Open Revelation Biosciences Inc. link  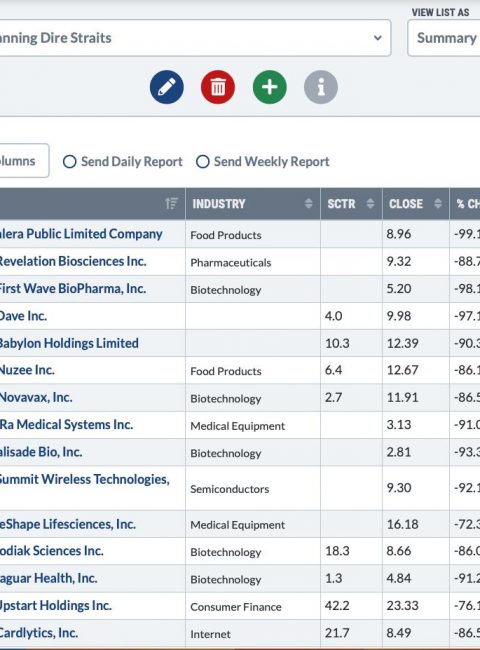(73, 261)
